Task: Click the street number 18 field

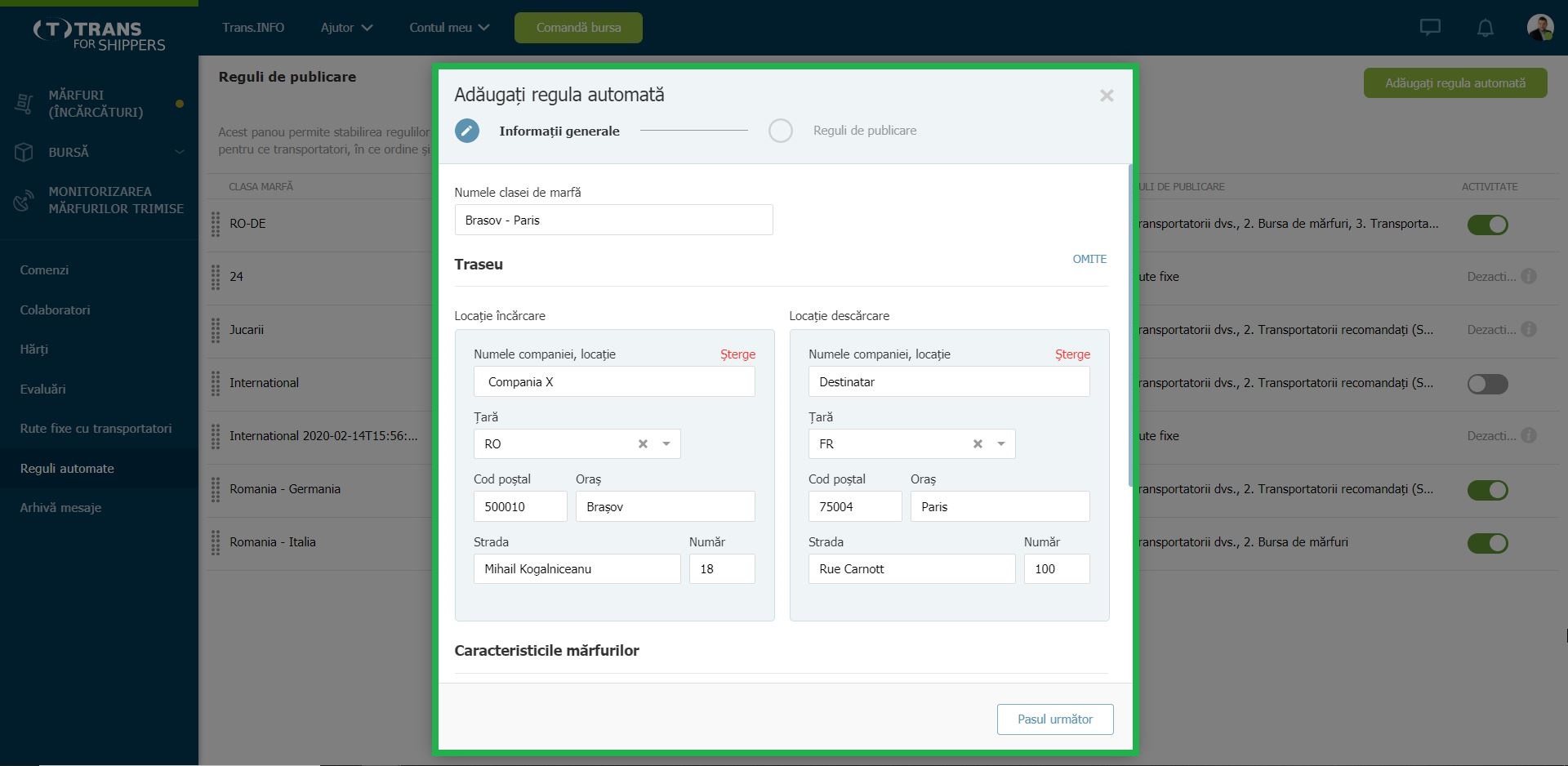Action: [722, 569]
